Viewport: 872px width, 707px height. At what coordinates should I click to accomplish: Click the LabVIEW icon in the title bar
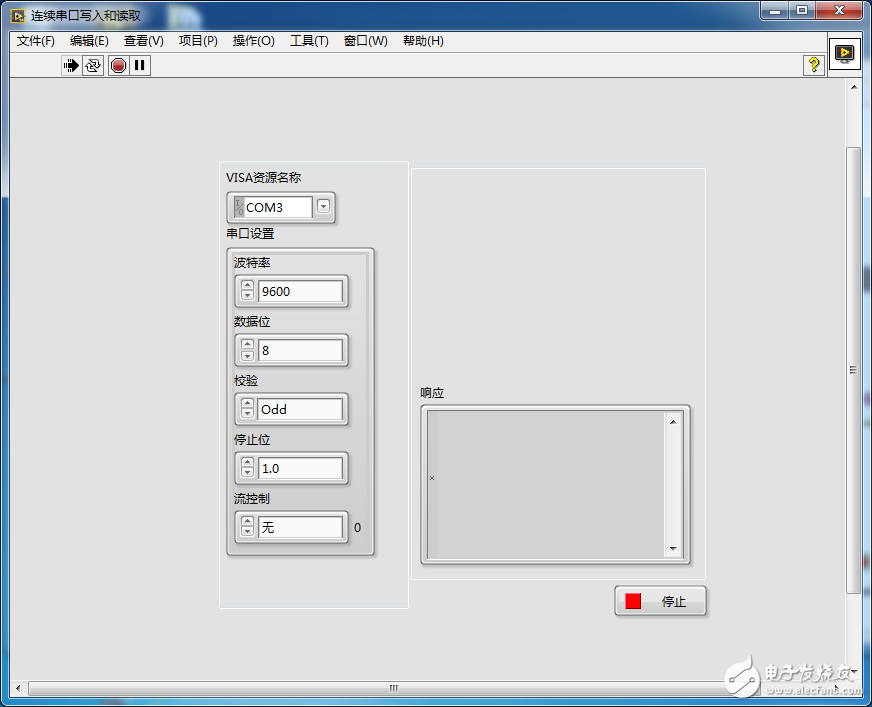[x=18, y=16]
